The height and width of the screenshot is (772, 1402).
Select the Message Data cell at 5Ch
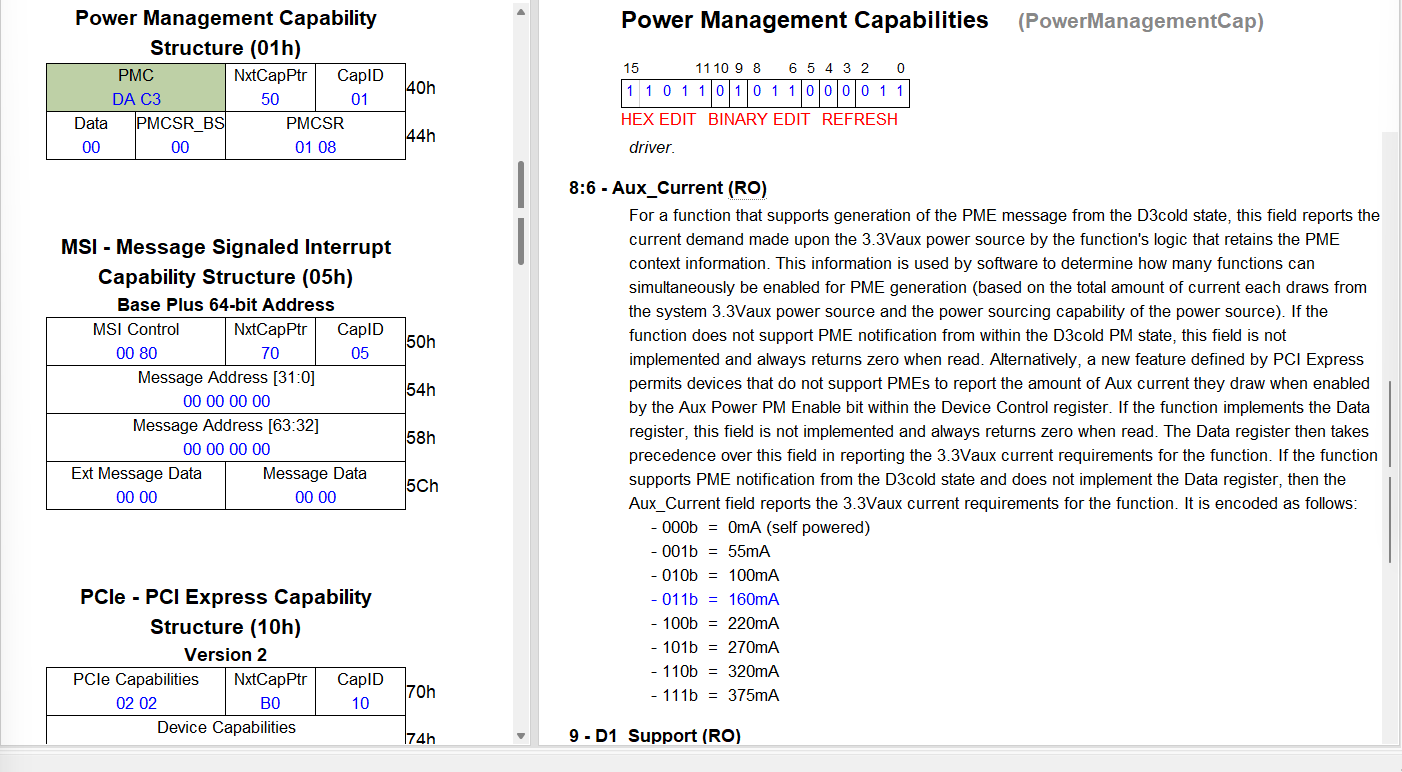click(315, 486)
